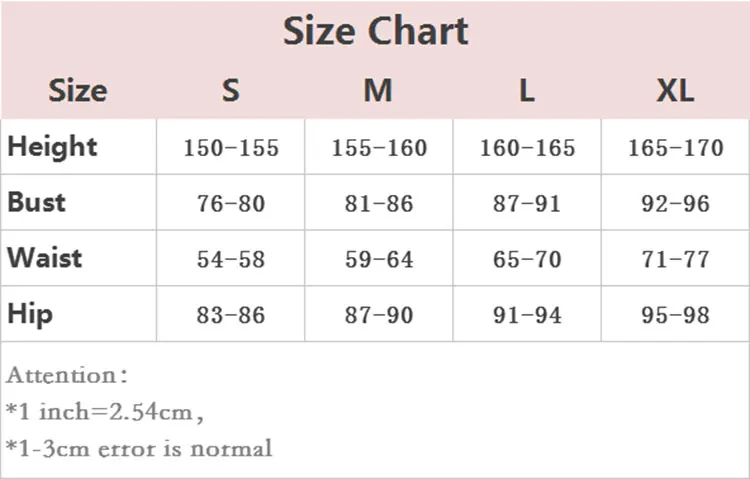750x479 pixels.
Task: Click the 165-170 height cell
Action: [675, 147]
